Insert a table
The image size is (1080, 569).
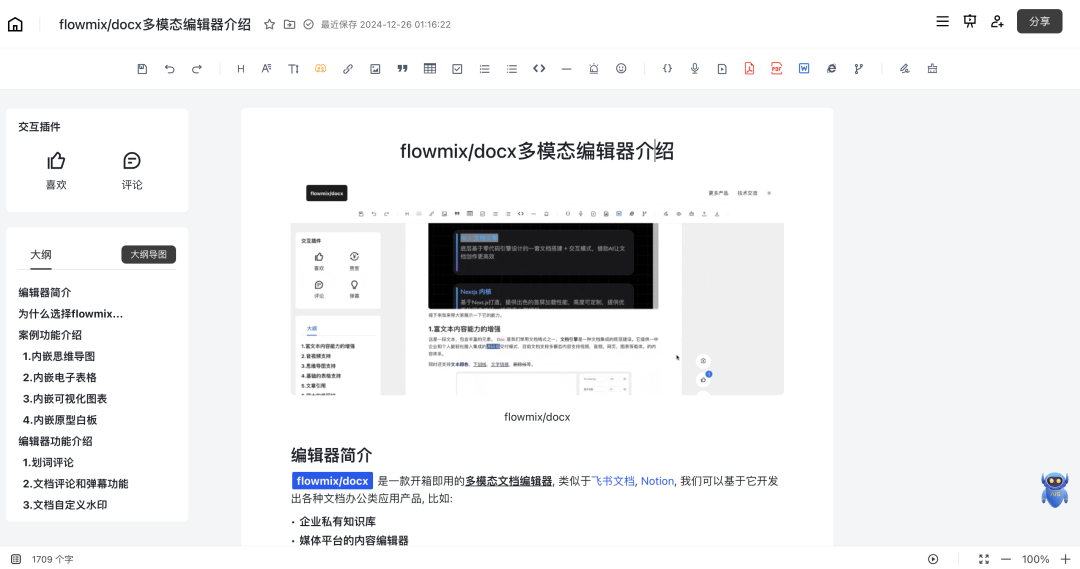(430, 69)
